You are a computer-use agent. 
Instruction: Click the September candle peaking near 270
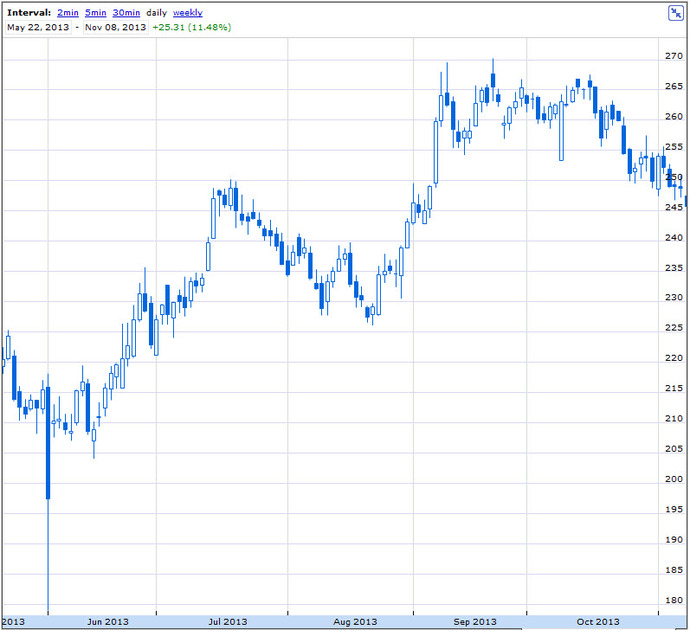click(493, 79)
